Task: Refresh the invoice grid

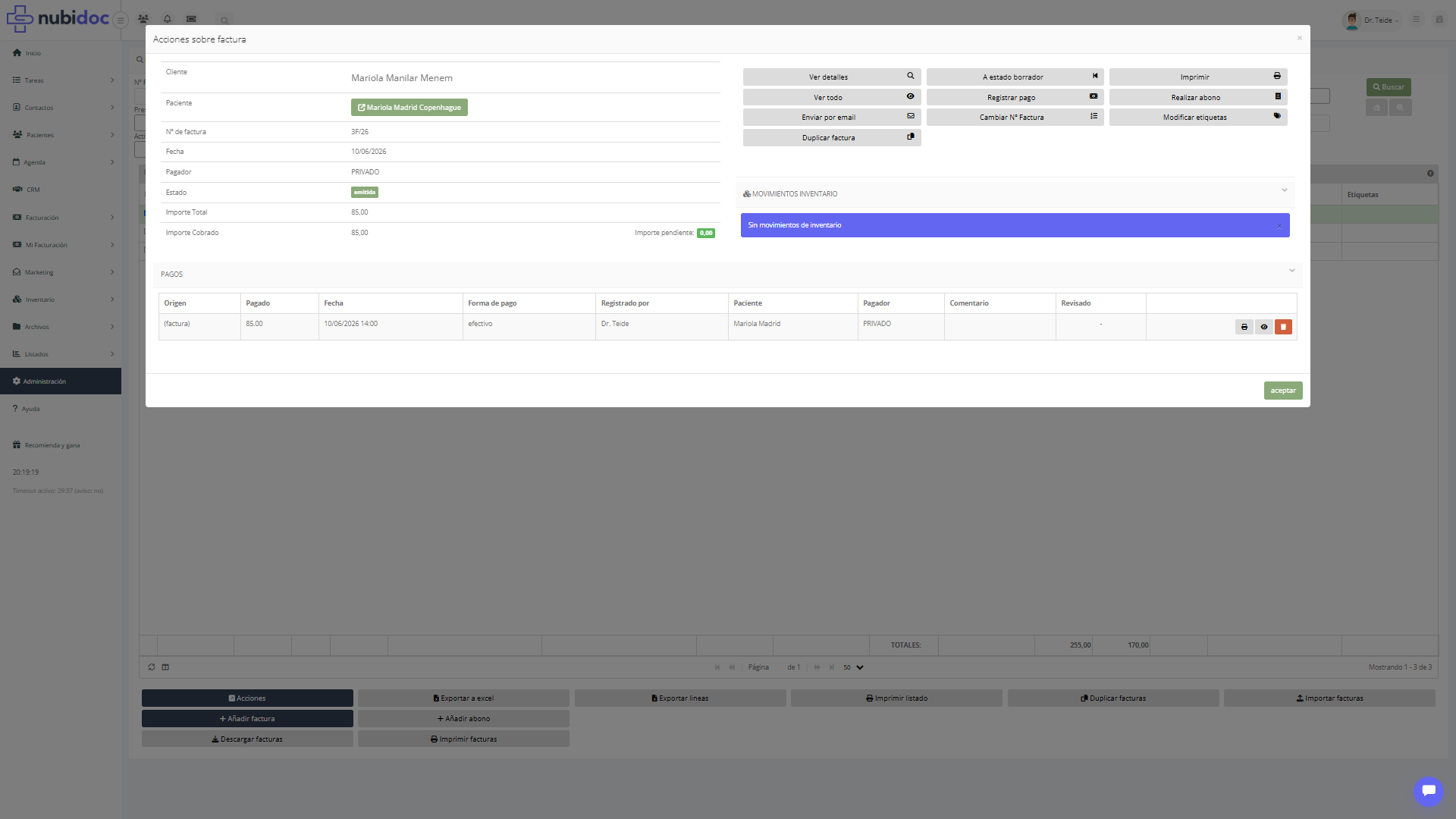Action: click(152, 667)
